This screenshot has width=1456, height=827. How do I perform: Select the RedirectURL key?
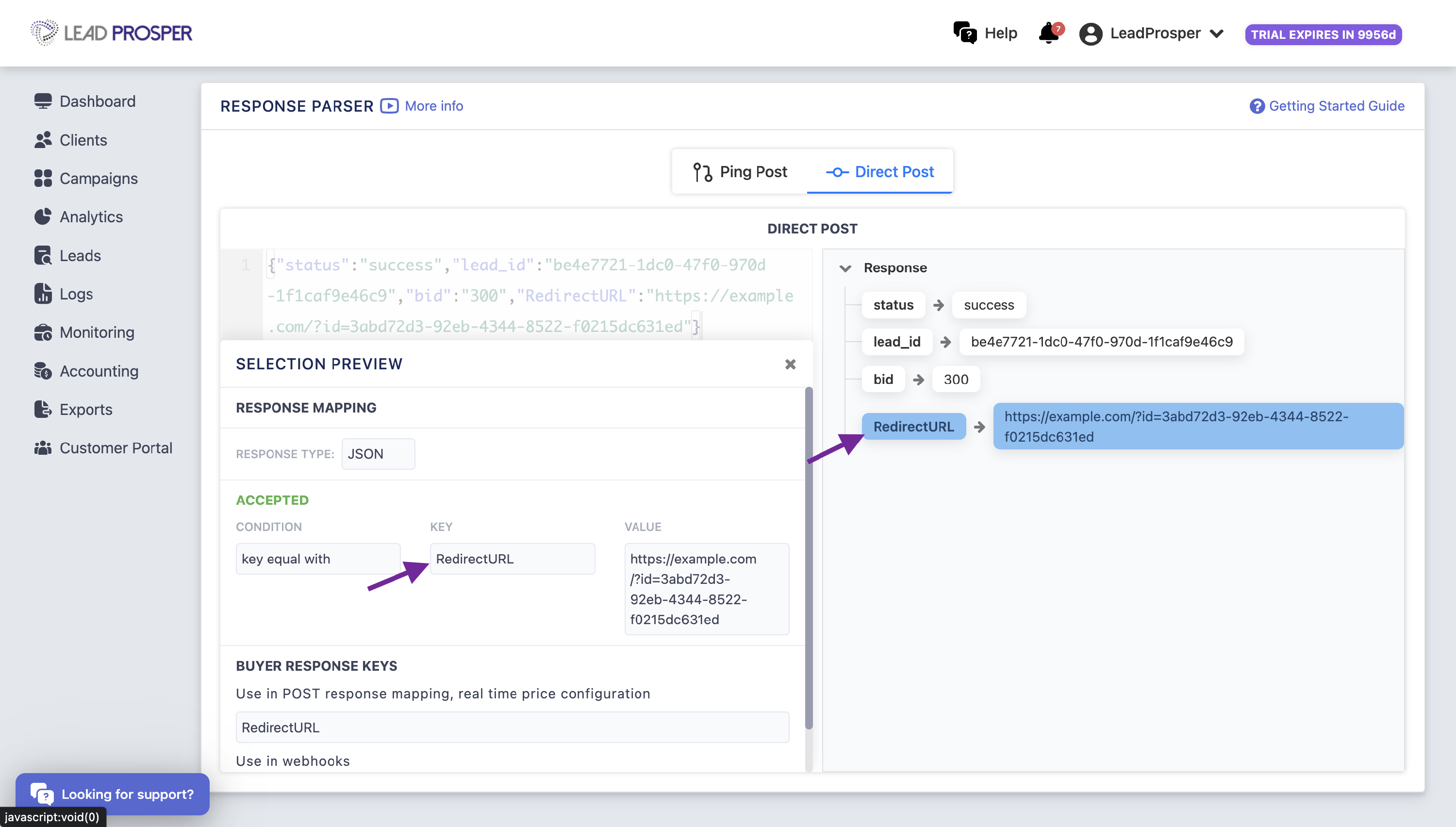point(914,427)
